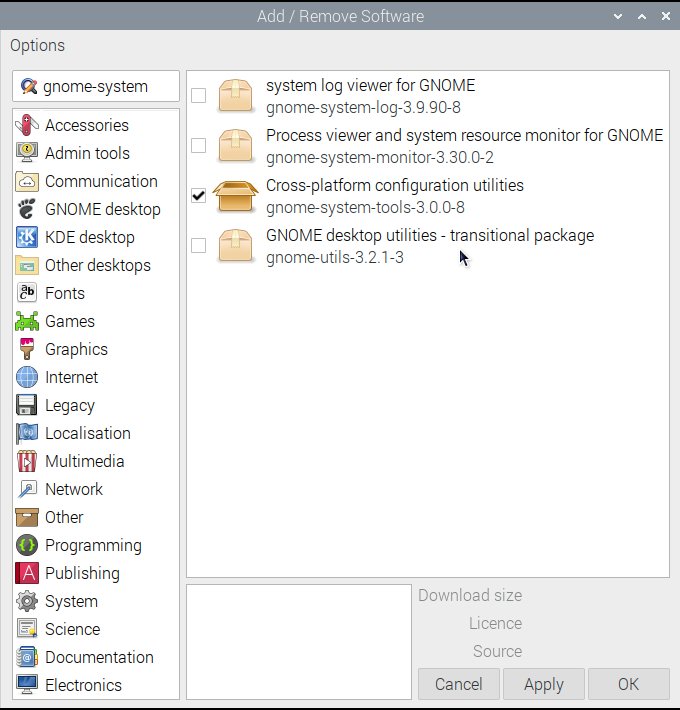Click into the gnome-system search field
680x710 pixels.
[x=96, y=86]
